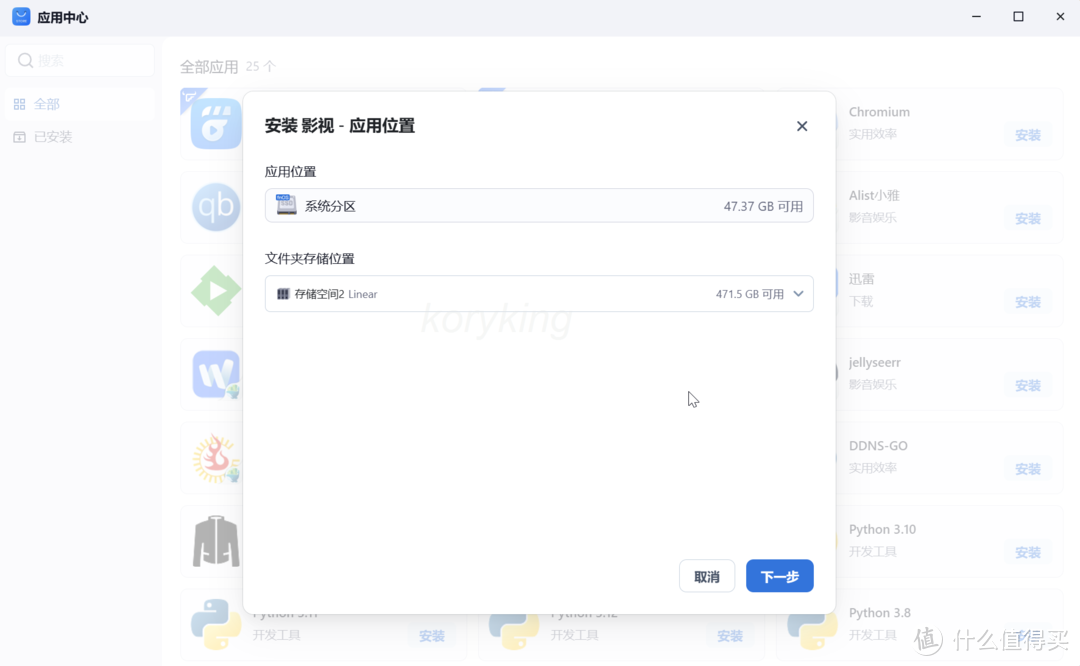Cancel installation with the 取消 button

tap(707, 576)
